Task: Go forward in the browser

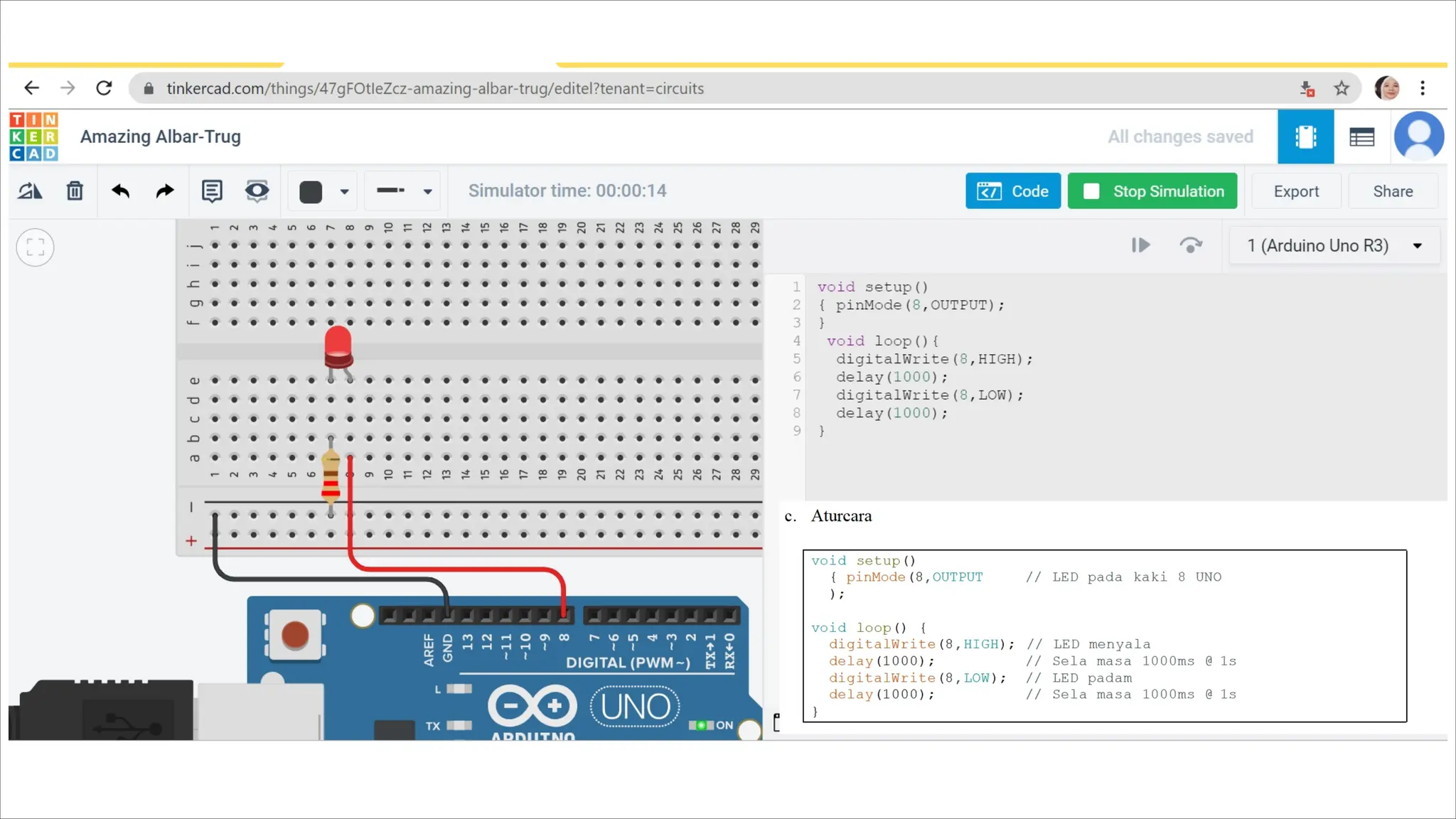Action: coord(68,88)
